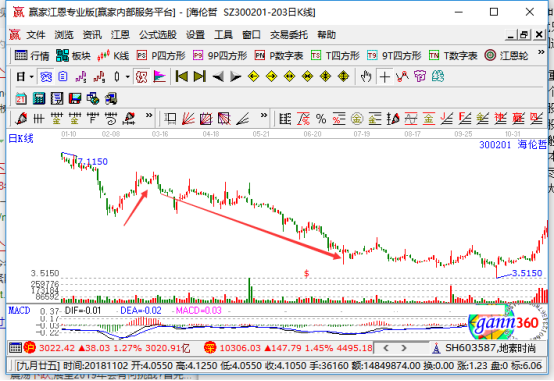The width and height of the screenshot is (554, 381).
Task: Click right arrow in status bar scroller
Action: (x=404, y=348)
